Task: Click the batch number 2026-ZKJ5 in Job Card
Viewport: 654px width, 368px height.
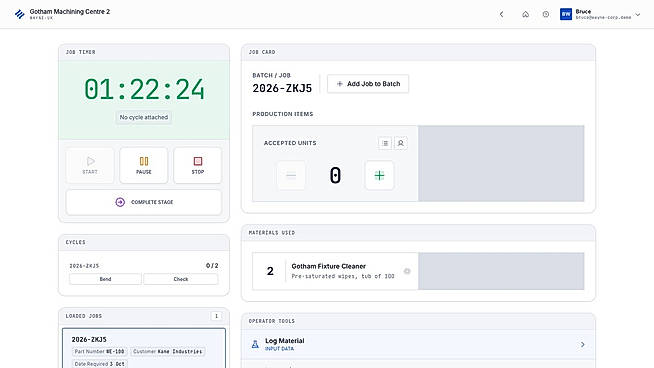Action: [282, 88]
